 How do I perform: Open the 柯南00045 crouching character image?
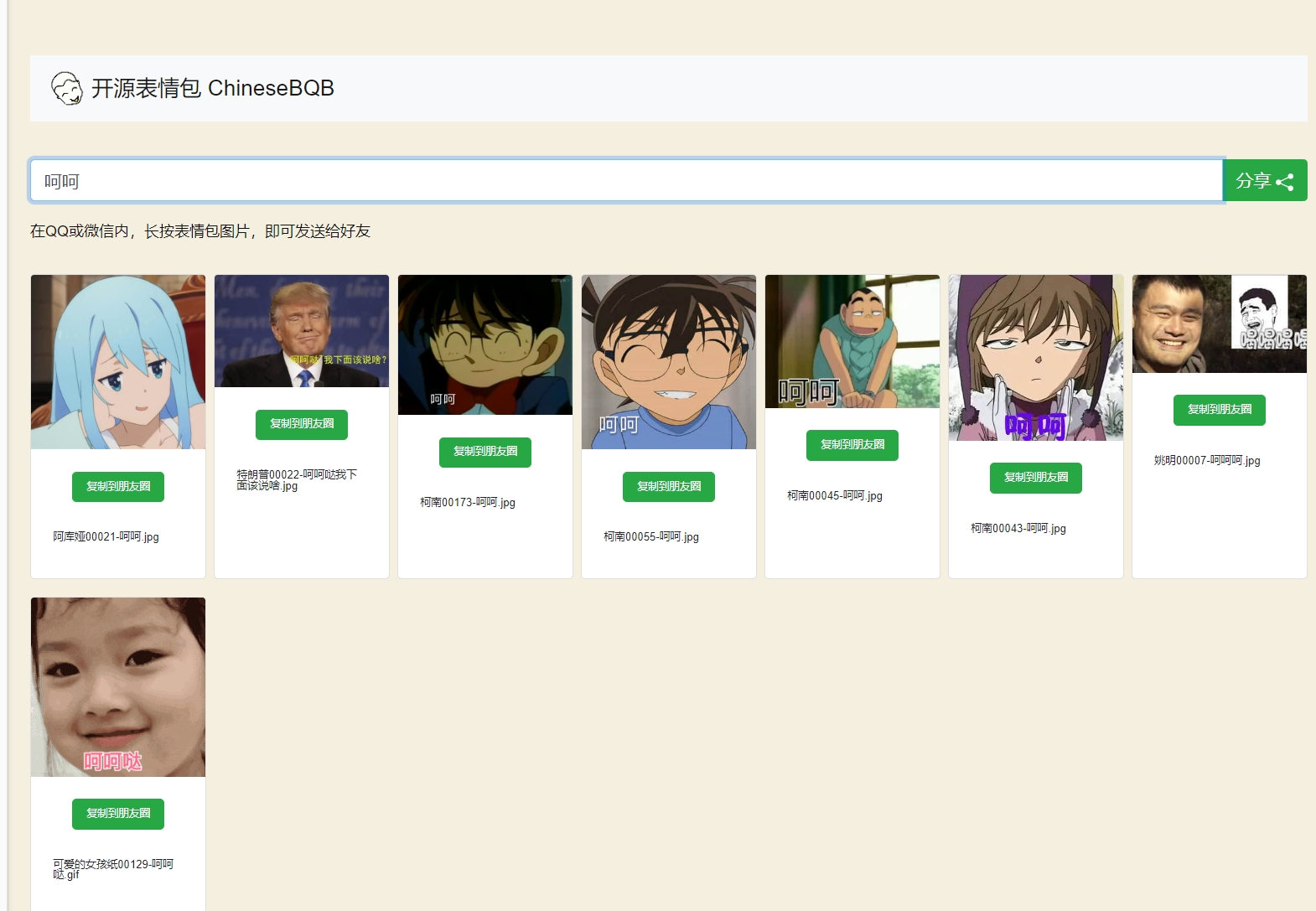[852, 341]
